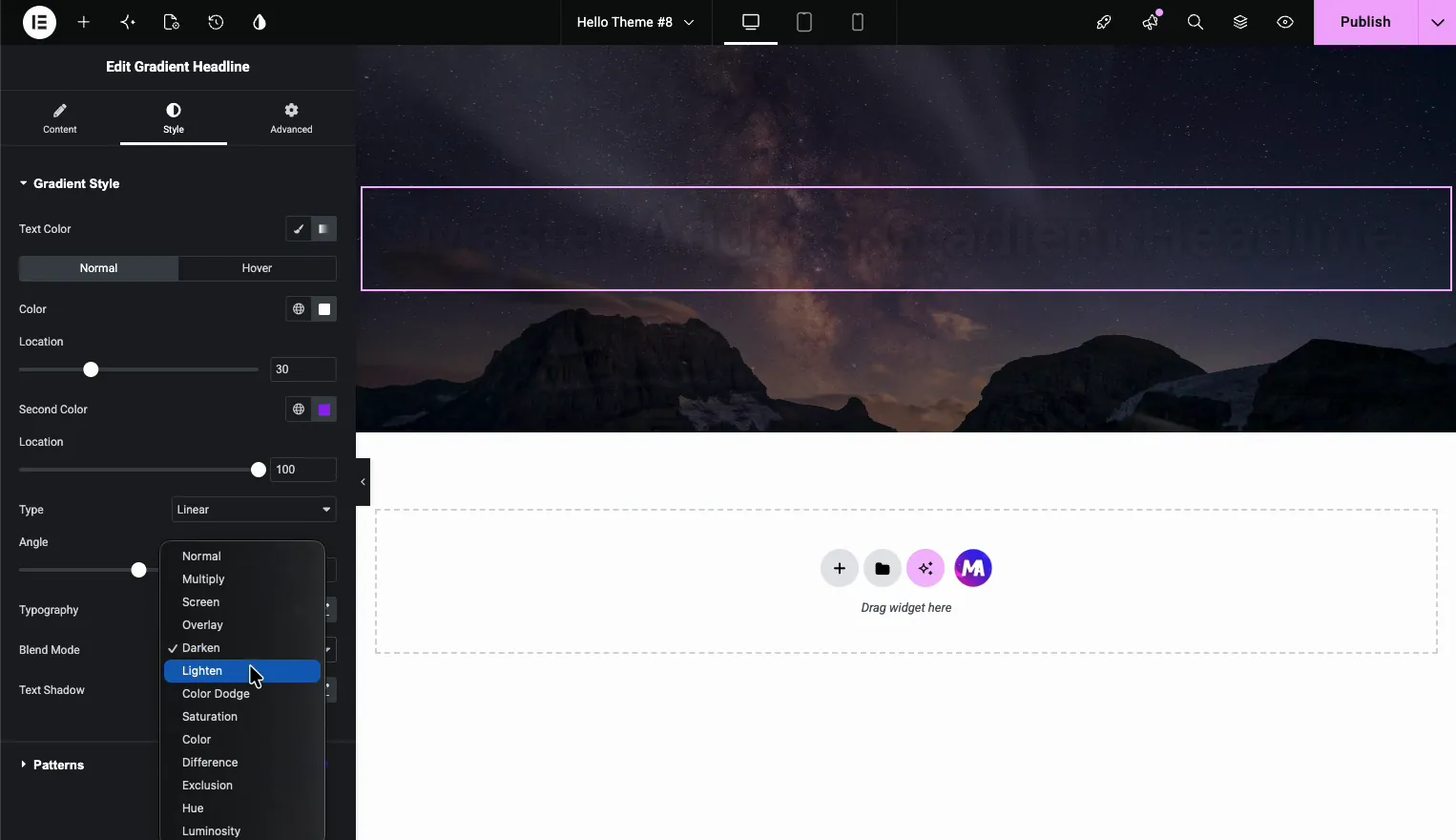Viewport: 1456px width, 840px height.
Task: Open the Finder search icon
Action: coord(1196,22)
